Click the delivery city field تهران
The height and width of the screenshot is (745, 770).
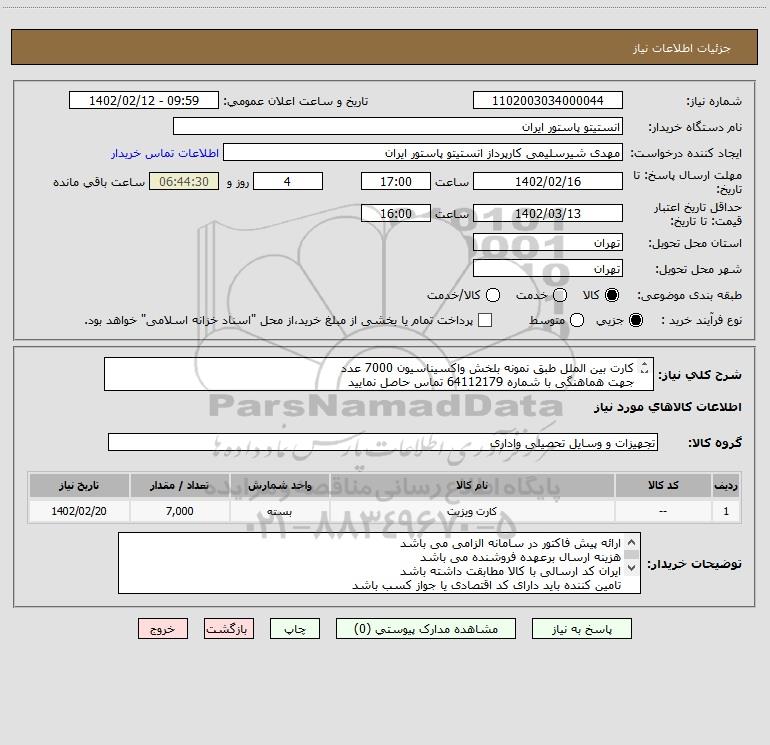click(x=548, y=269)
